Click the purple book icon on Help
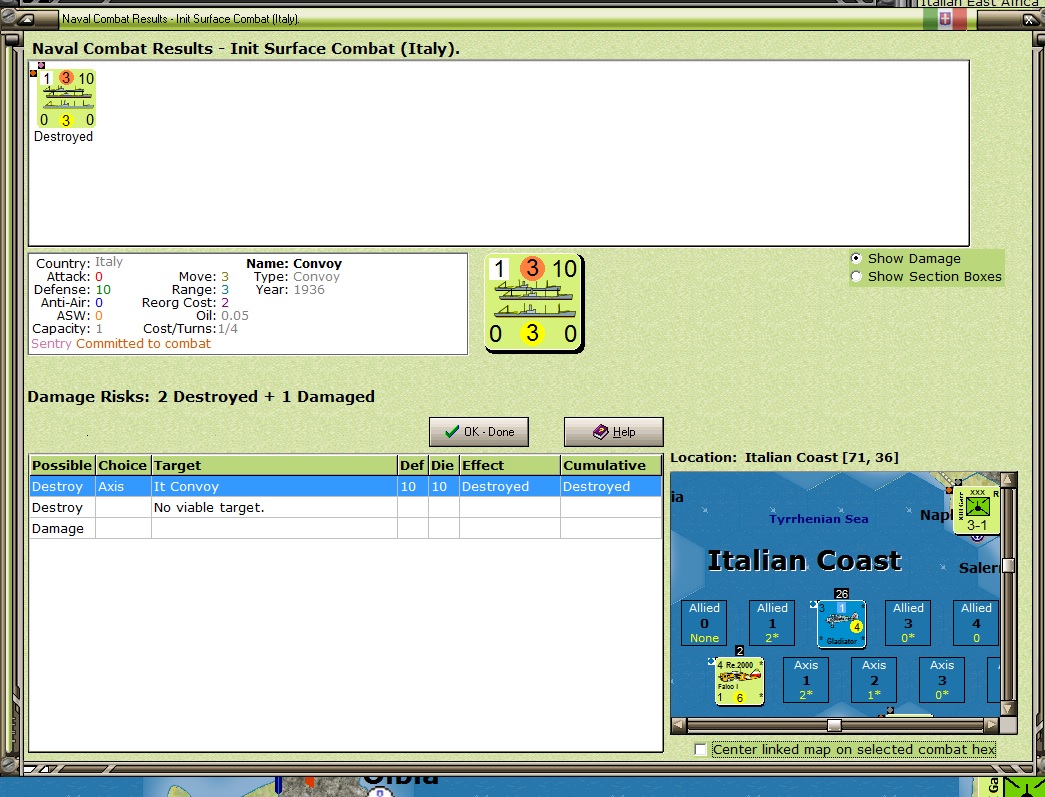 pyautogui.click(x=600, y=432)
